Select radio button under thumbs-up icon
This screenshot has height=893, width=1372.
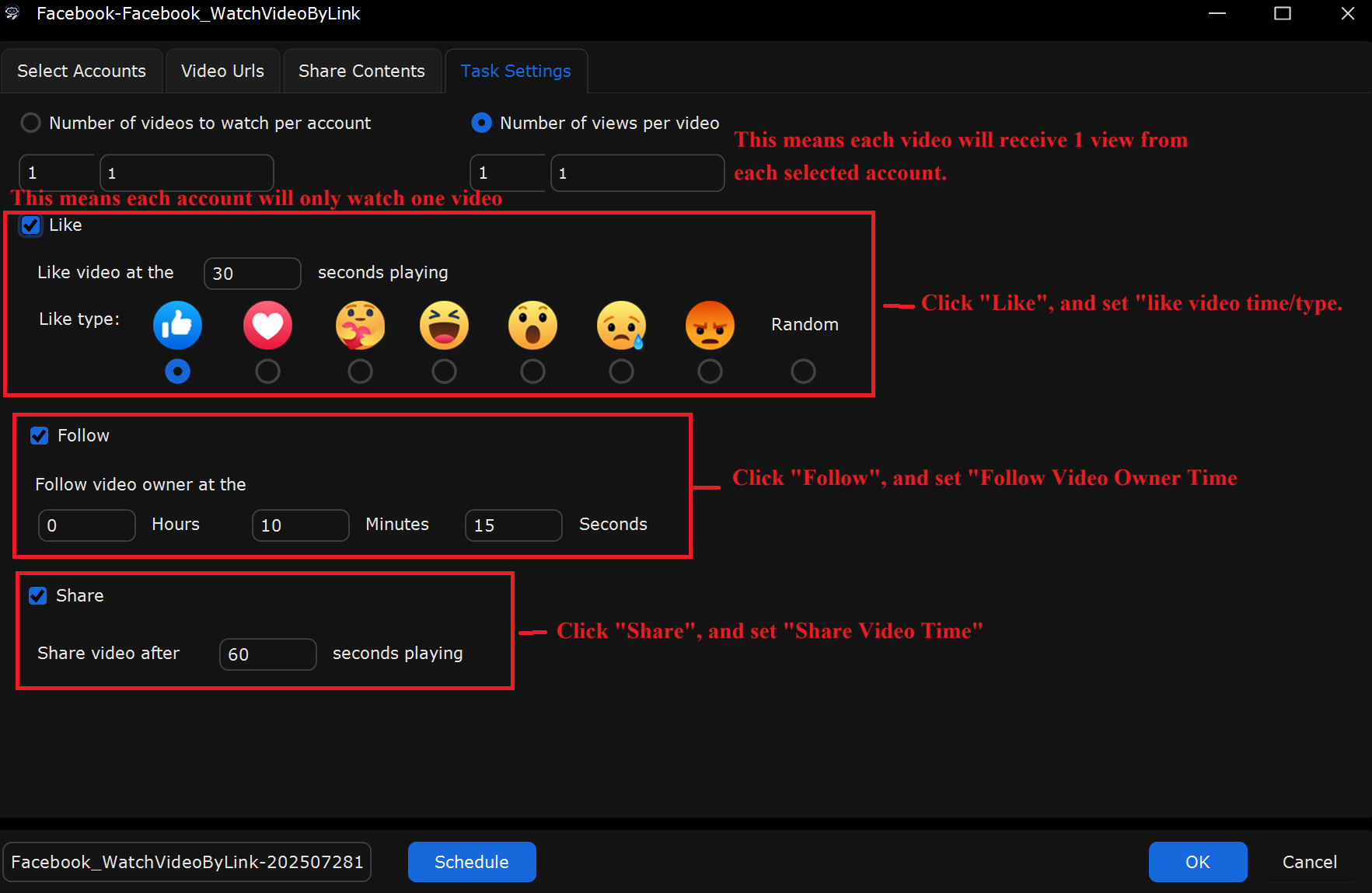click(x=177, y=372)
